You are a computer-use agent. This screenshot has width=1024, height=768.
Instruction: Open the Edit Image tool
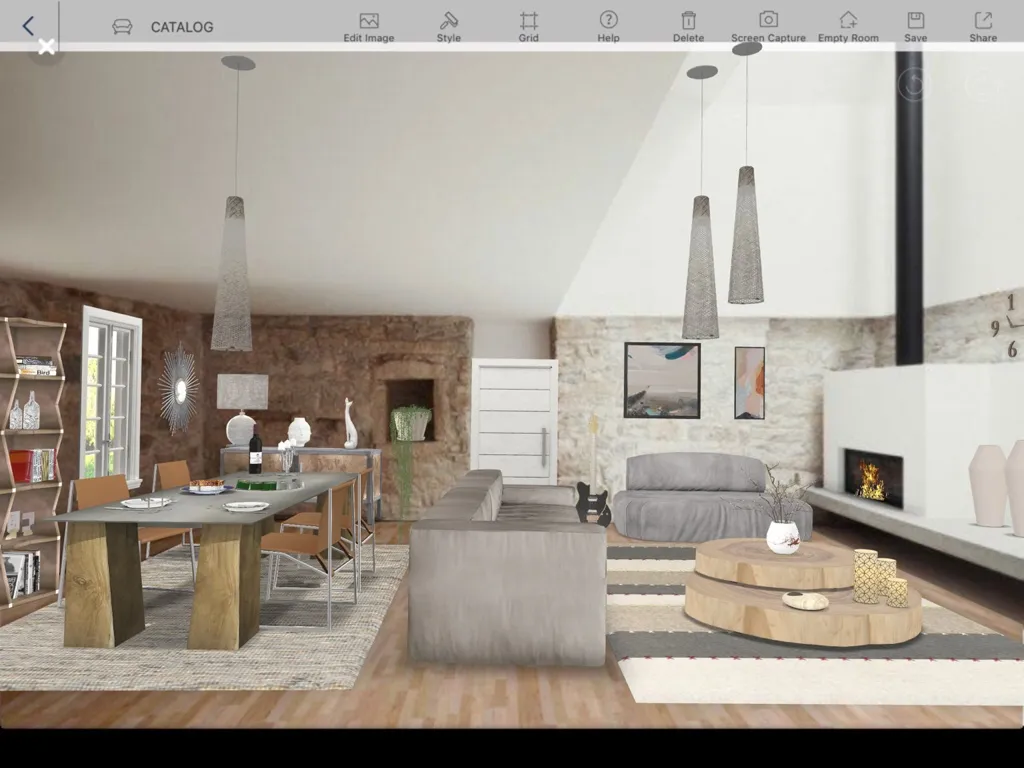(x=369, y=27)
